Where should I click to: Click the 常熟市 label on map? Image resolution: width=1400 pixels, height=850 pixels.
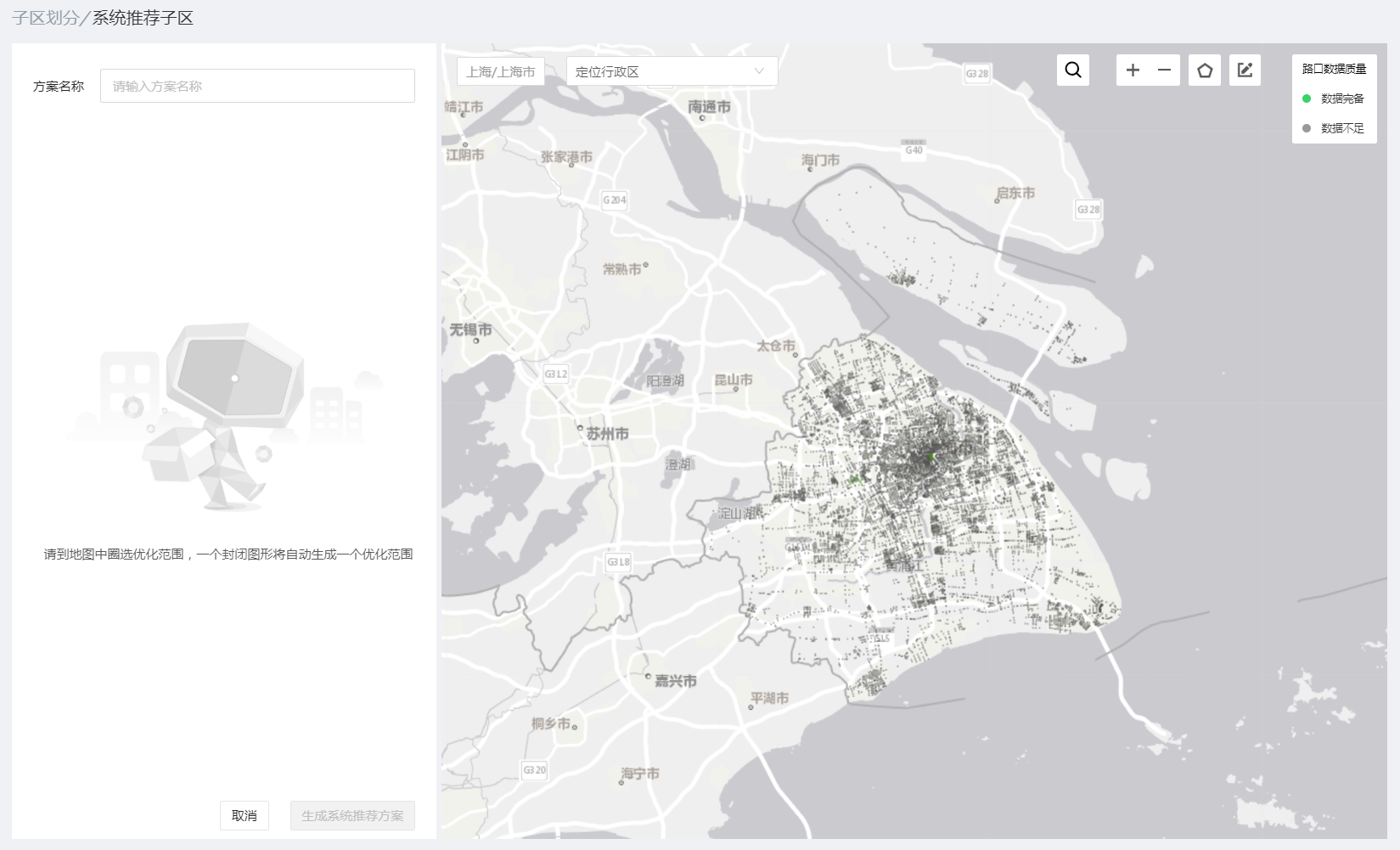622,268
